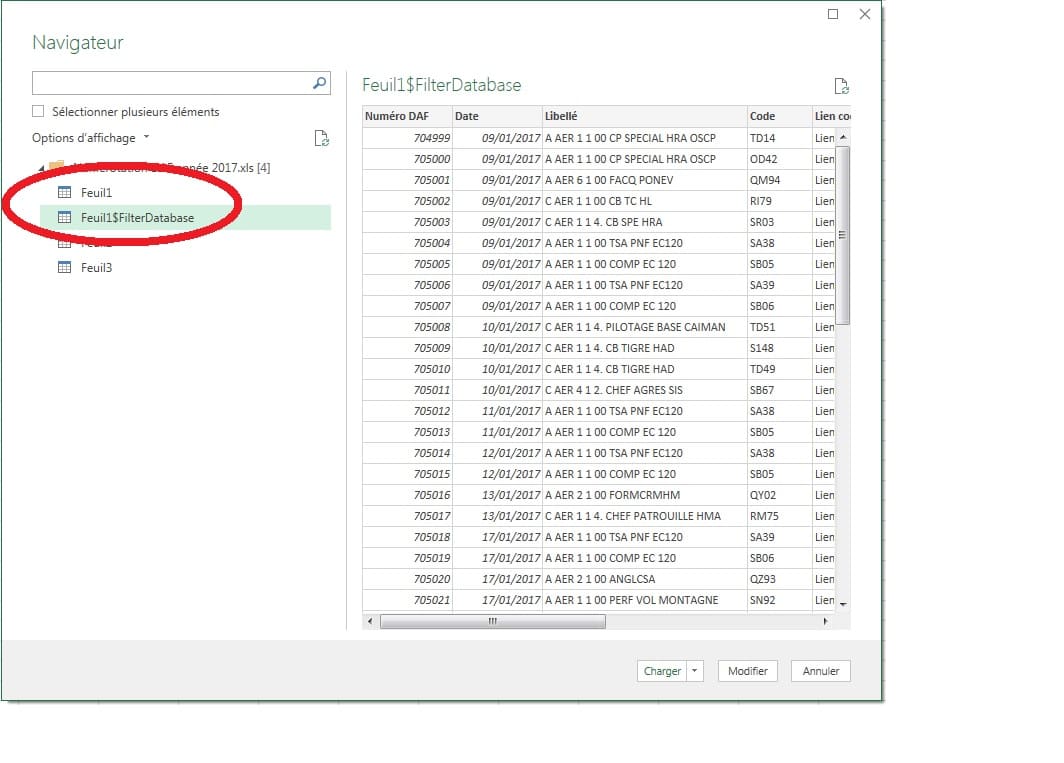The image size is (1064, 763).
Task: Click the Feuil1$FilterDatabase table icon
Action: tap(65, 217)
